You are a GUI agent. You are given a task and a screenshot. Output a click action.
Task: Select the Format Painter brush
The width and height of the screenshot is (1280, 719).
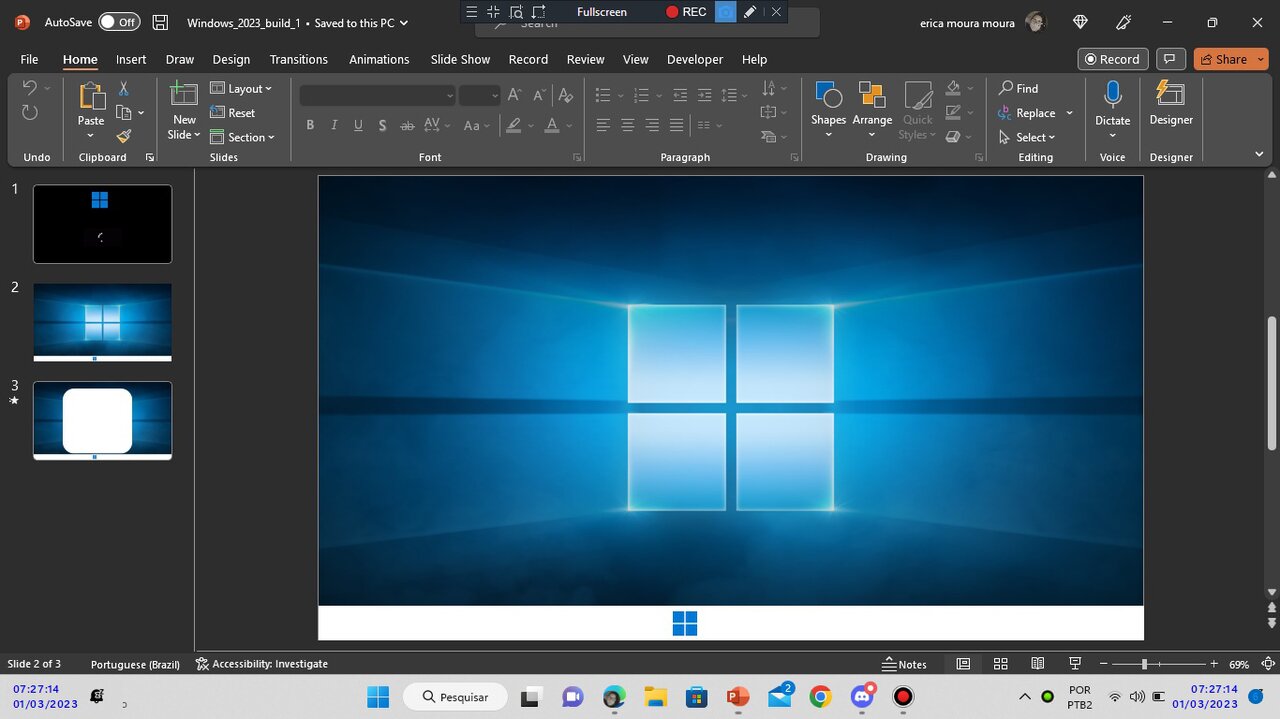(124, 136)
